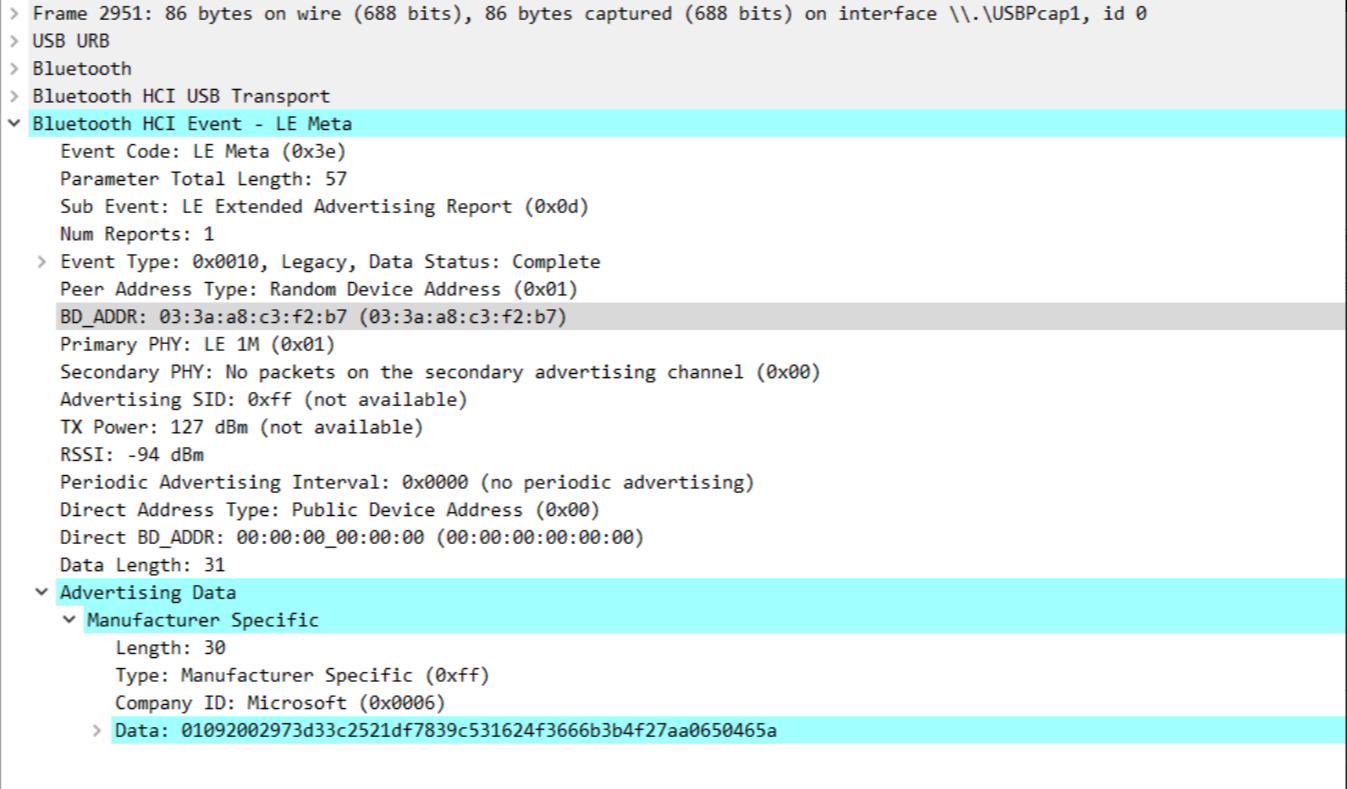1347x789 pixels.
Task: Expand Bluetooth HCI USB Transport details
Action: (x=13, y=96)
